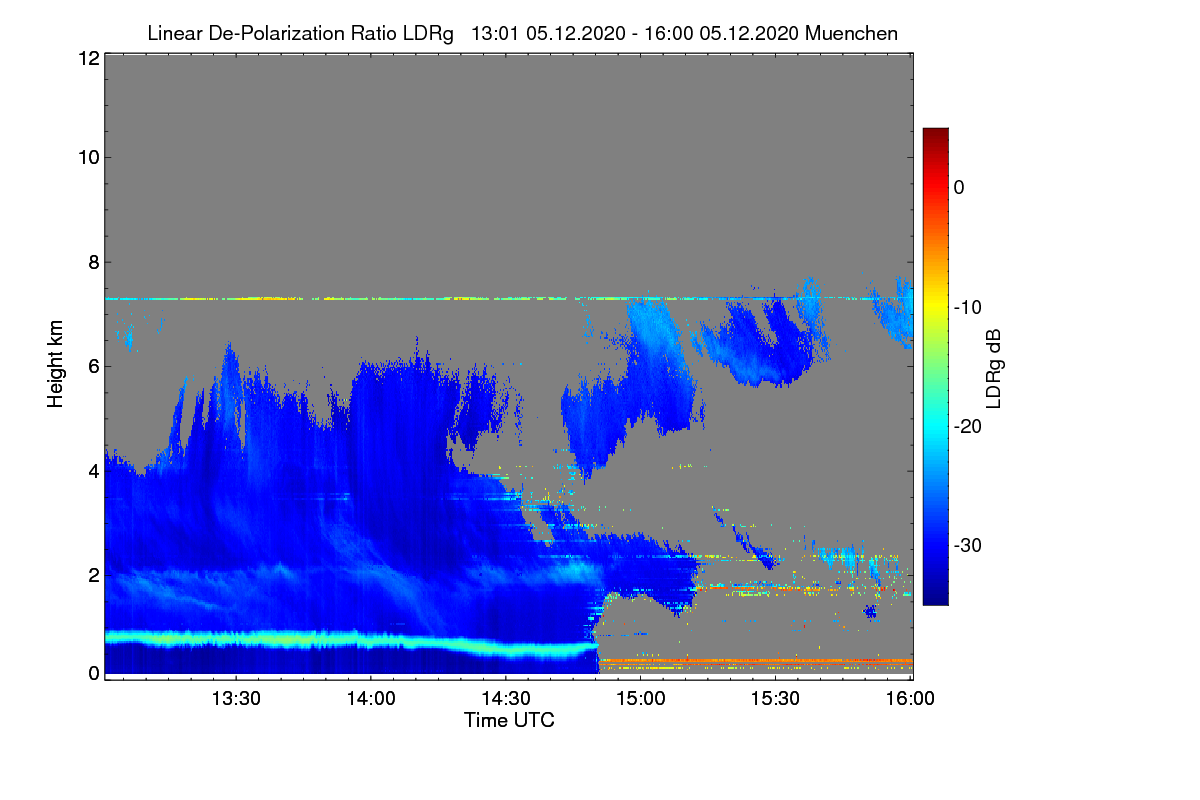Click the 'Time UTC' axis label
The height and width of the screenshot is (800, 1200).
click(509, 720)
